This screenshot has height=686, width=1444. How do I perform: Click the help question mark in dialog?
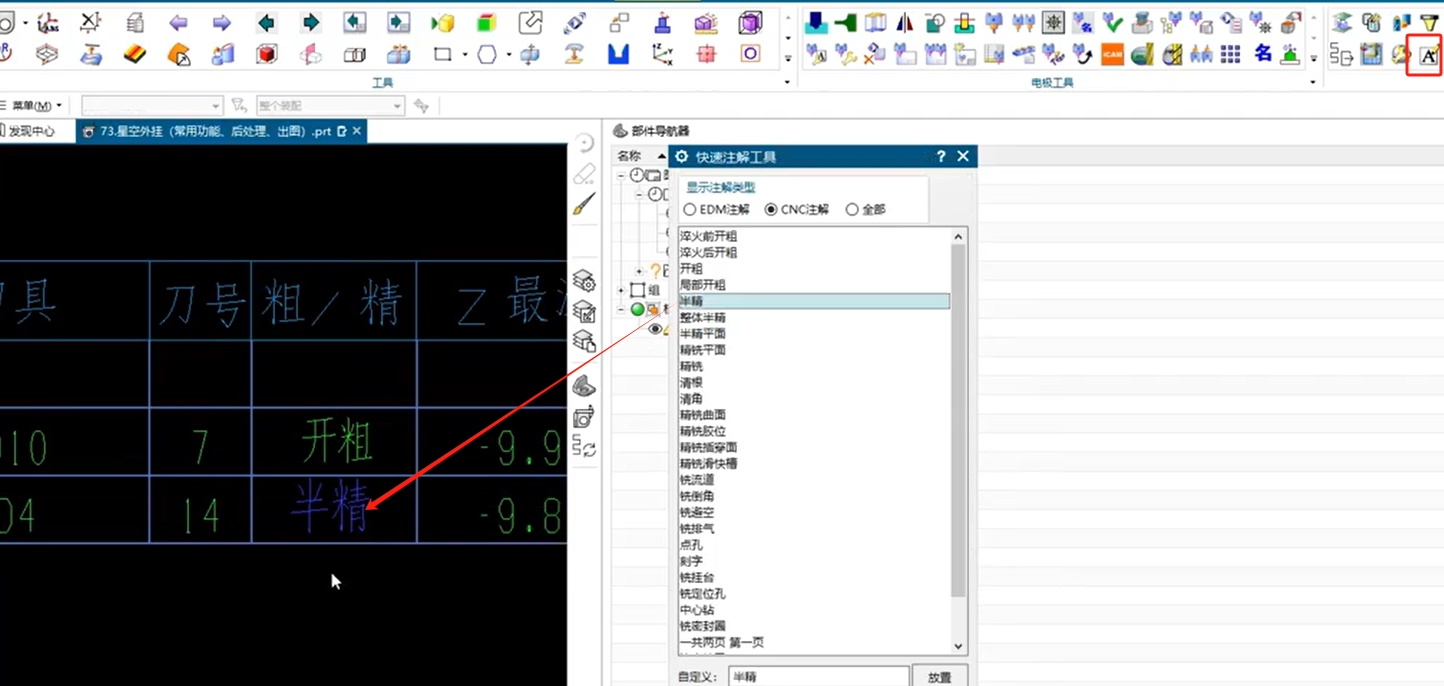coord(940,157)
